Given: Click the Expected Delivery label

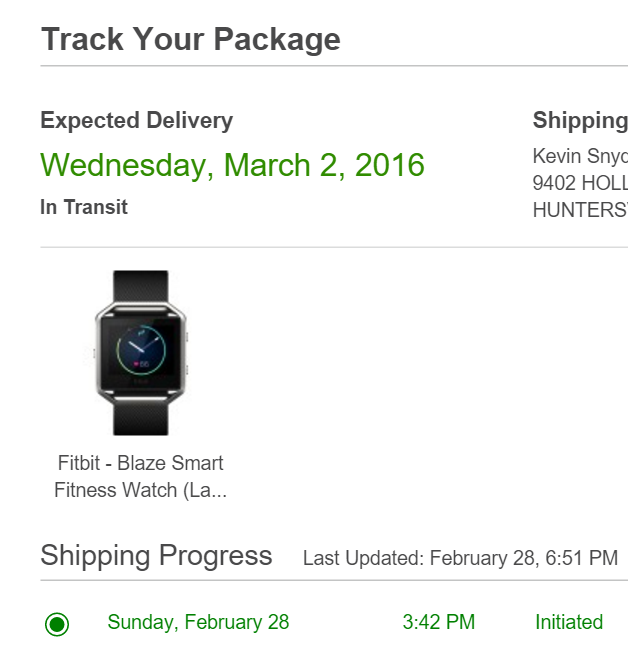Looking at the screenshot, I should pyautogui.click(x=136, y=121).
